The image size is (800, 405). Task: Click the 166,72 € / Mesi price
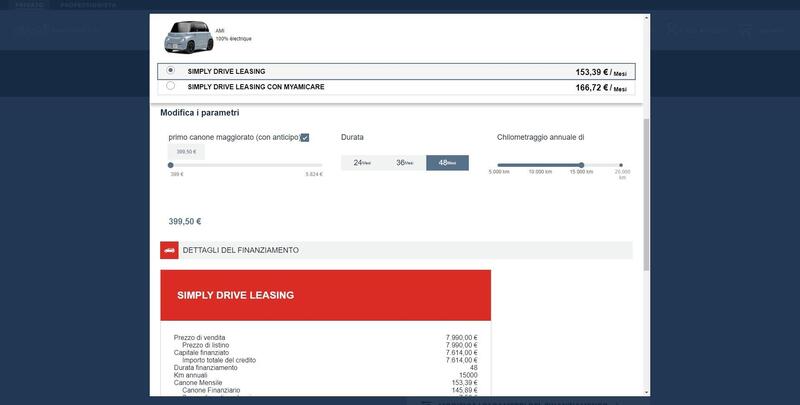click(601, 88)
